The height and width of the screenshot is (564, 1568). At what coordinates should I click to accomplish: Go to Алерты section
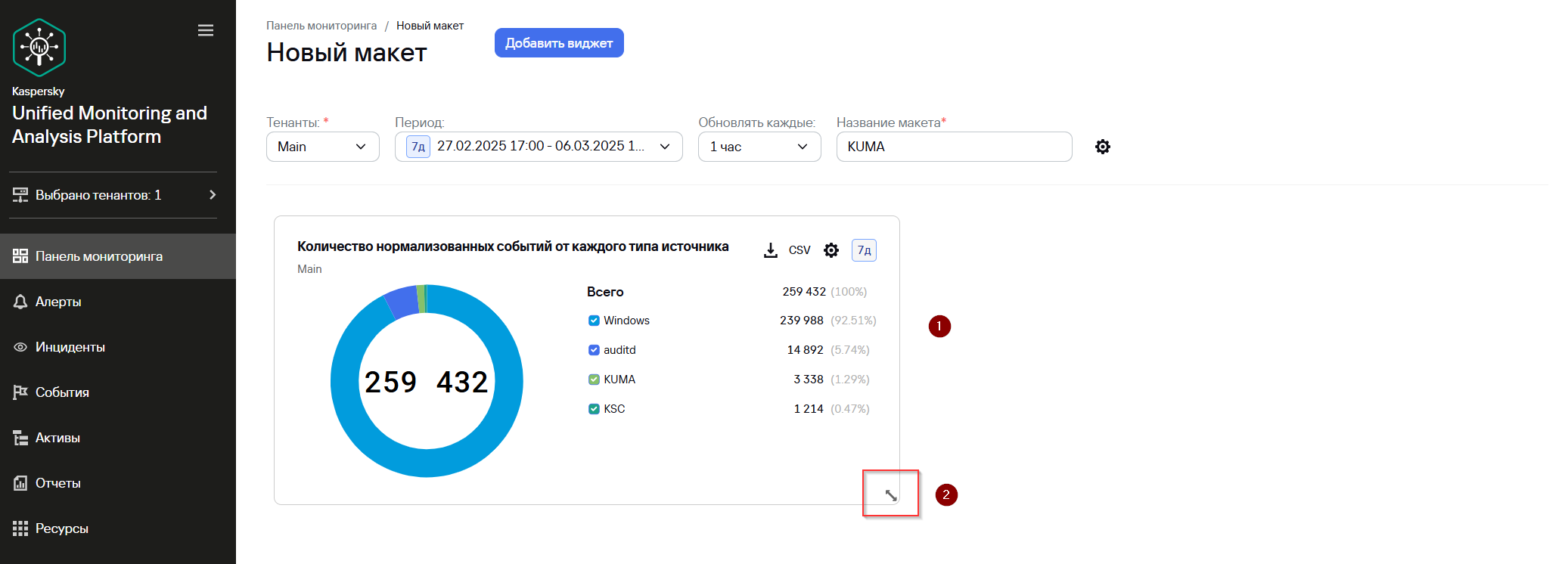[x=118, y=302]
